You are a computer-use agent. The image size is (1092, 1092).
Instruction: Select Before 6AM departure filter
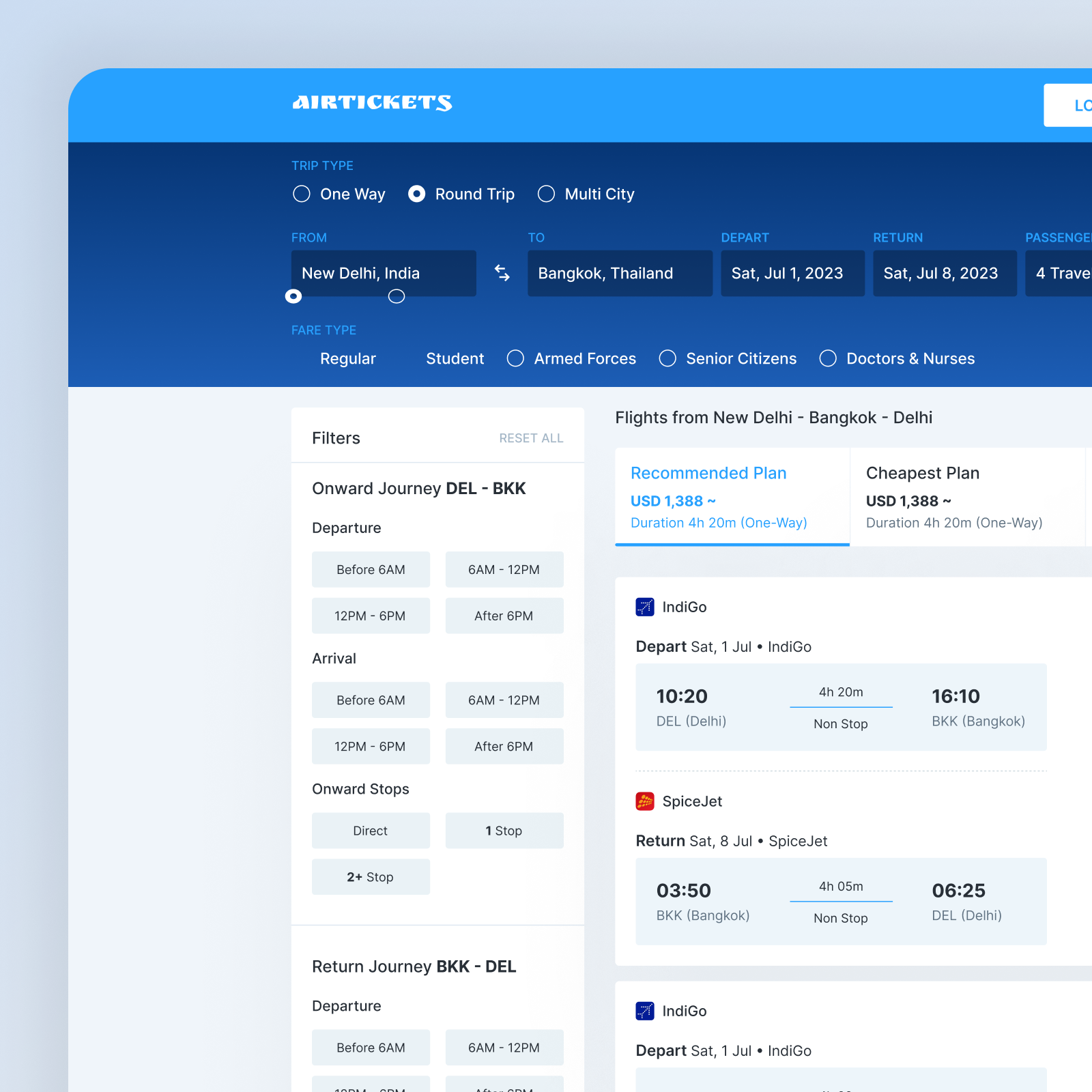click(371, 569)
